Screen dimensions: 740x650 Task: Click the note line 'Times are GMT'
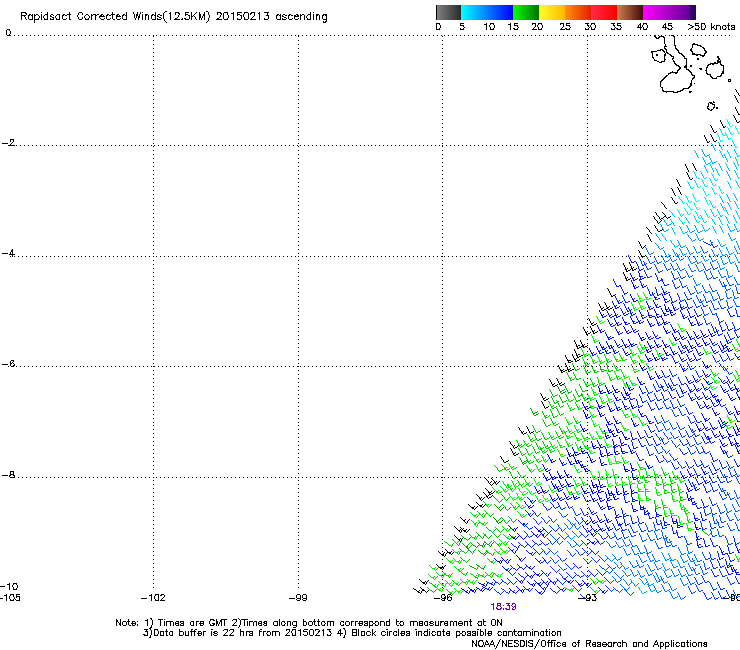click(193, 623)
